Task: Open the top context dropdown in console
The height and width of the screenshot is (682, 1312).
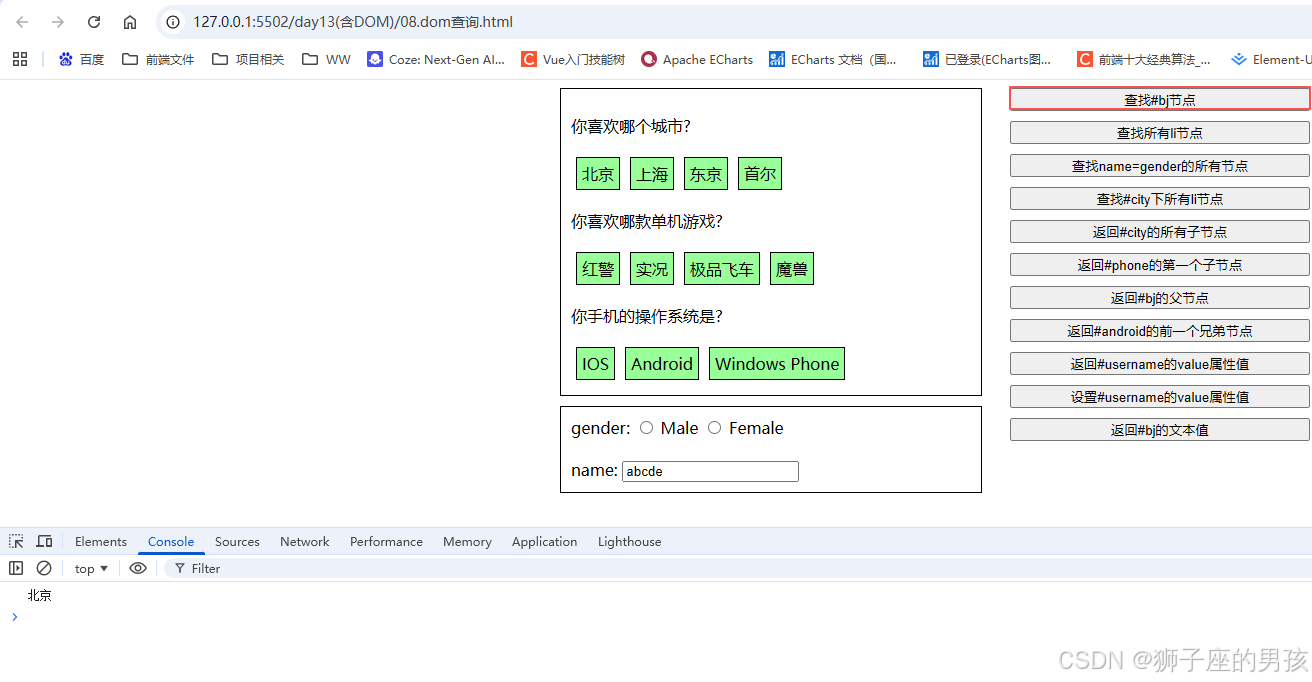Action: tap(91, 568)
